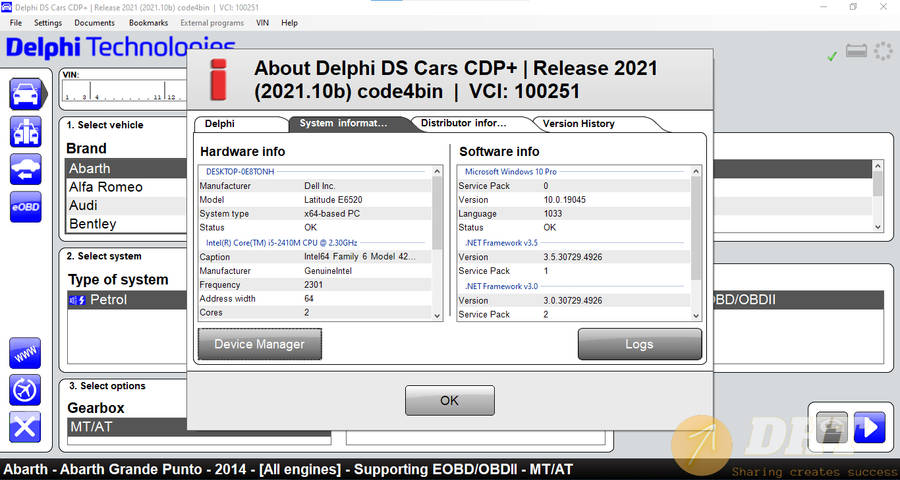Click the DESKTOP-0E8TONH hardware header
Viewport: 900px width, 480px height.
tap(240, 171)
